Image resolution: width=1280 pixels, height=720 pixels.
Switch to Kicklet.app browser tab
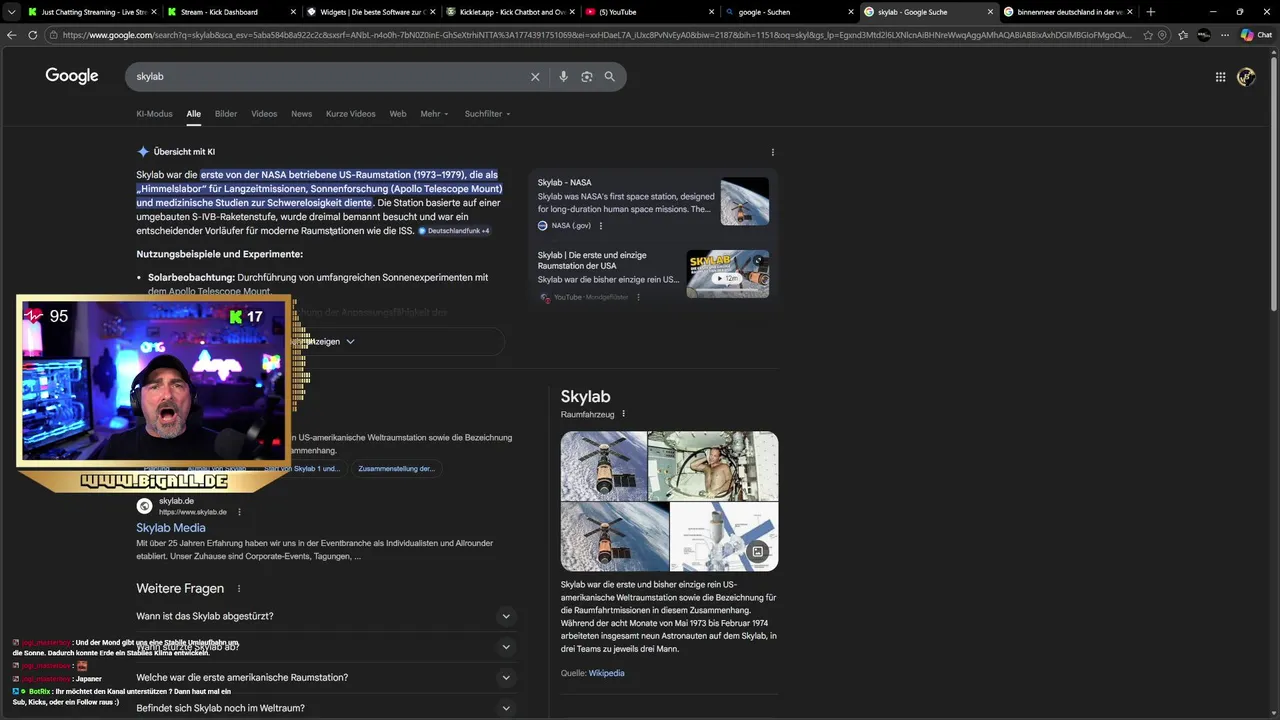510,12
